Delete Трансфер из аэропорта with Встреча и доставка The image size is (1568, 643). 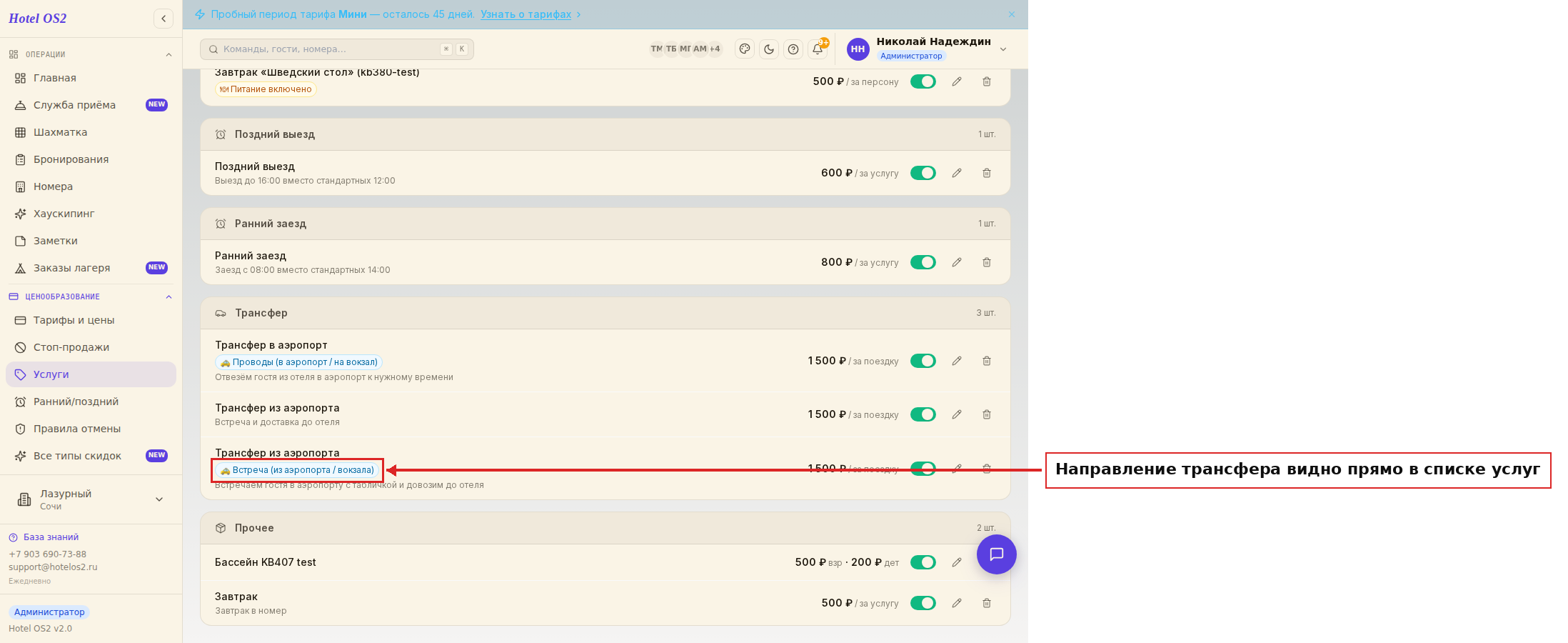[987, 414]
